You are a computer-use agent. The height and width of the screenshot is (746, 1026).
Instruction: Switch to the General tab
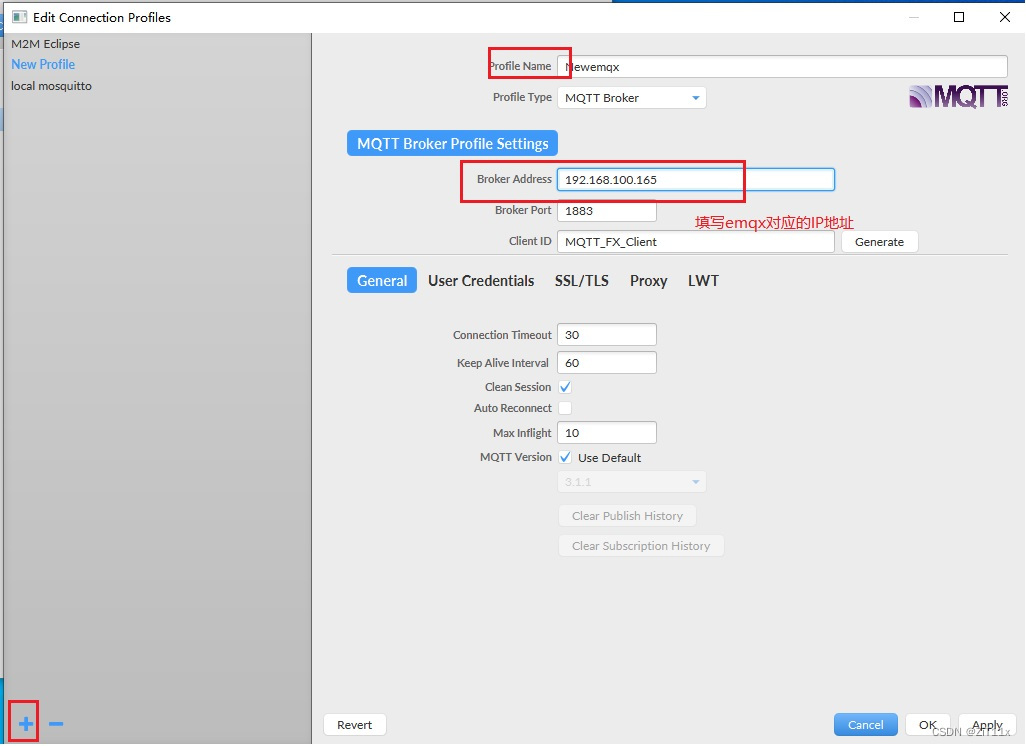[381, 280]
